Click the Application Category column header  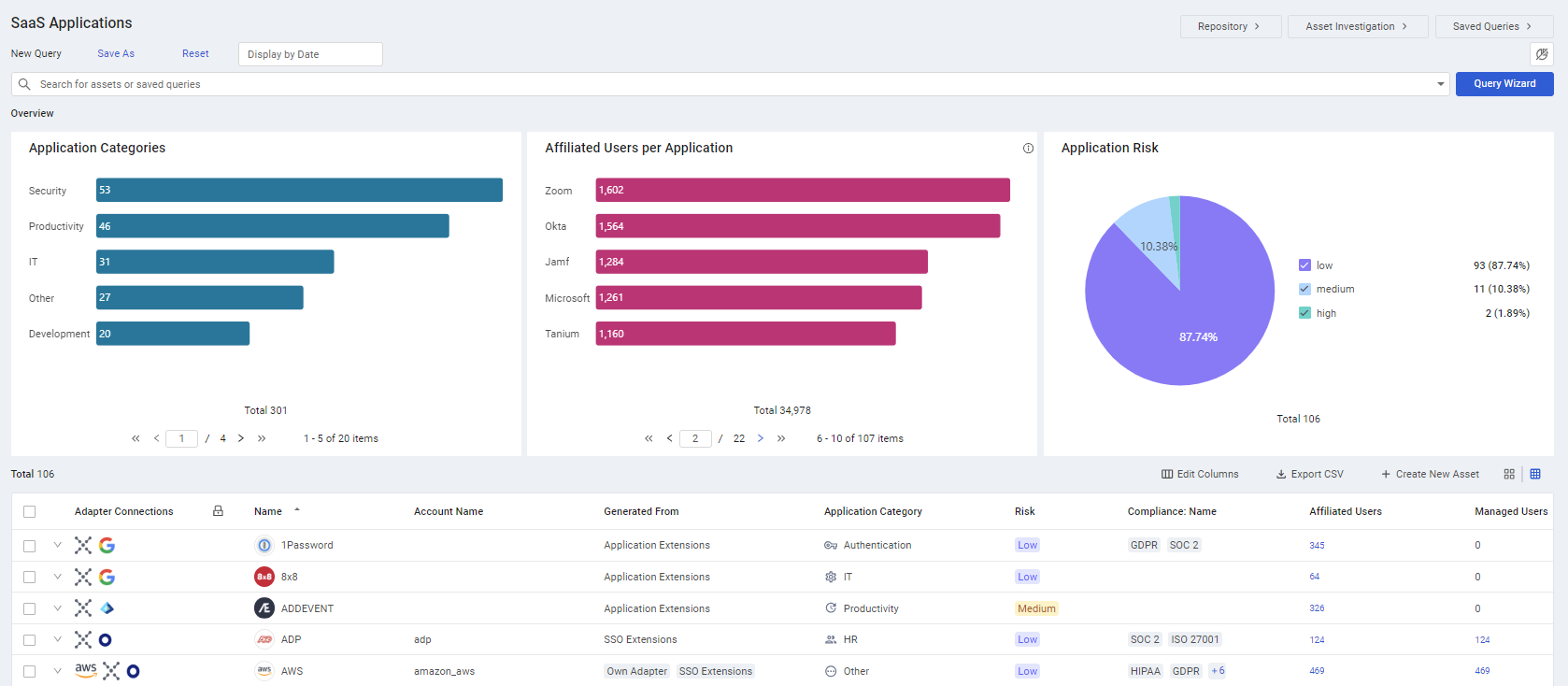[873, 511]
